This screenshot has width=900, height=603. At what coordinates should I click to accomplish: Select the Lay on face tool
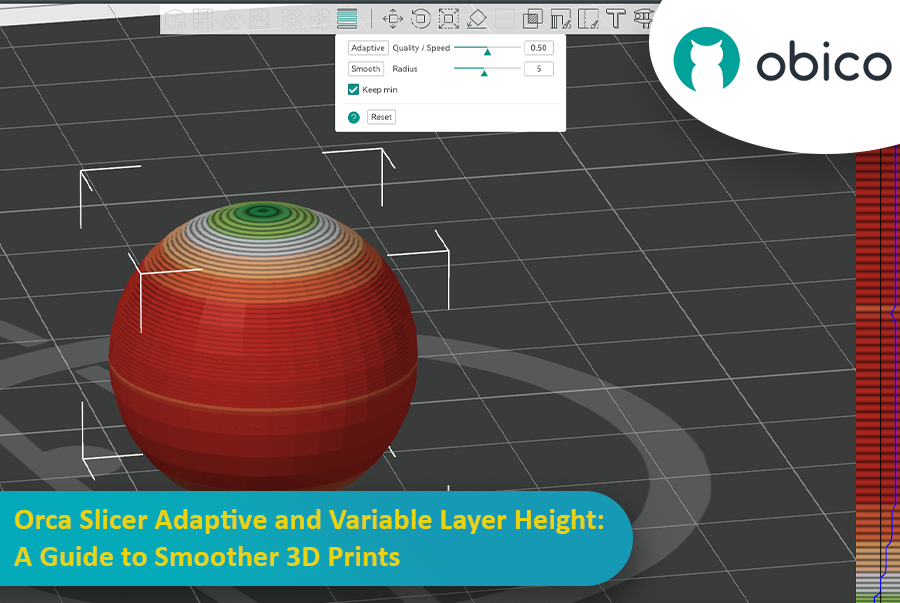pos(477,19)
